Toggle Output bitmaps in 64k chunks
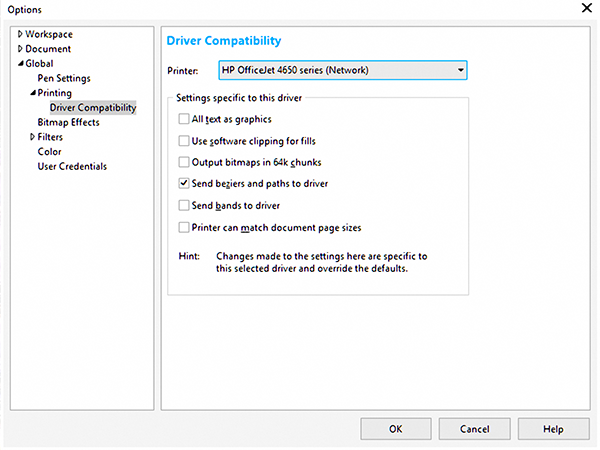 coord(184,162)
